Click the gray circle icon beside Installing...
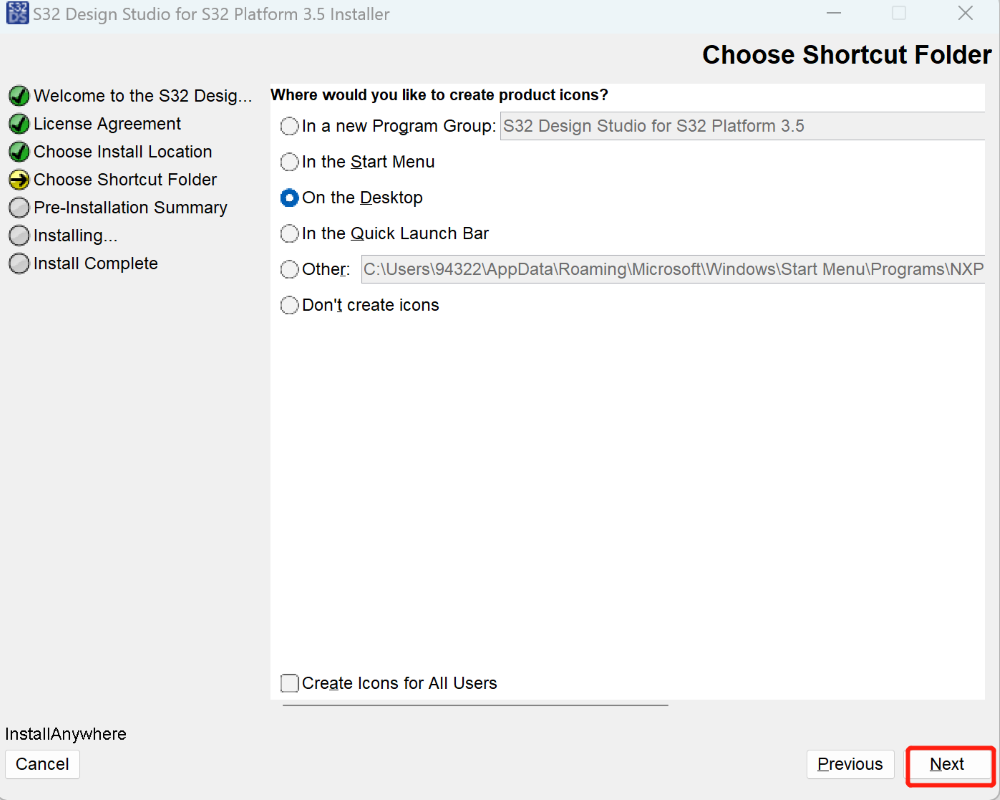This screenshot has height=800, width=1000. point(19,236)
